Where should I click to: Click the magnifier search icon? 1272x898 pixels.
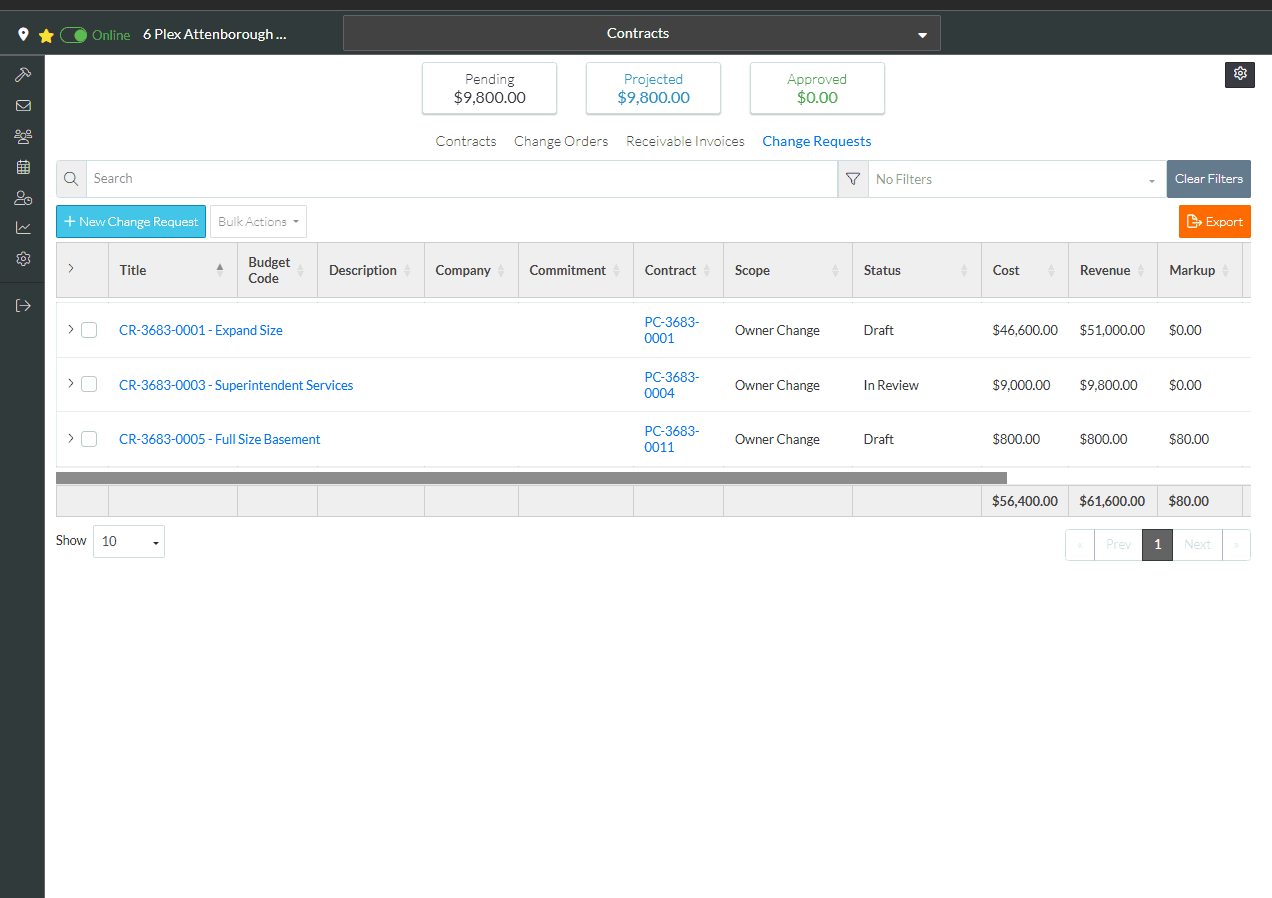71,179
